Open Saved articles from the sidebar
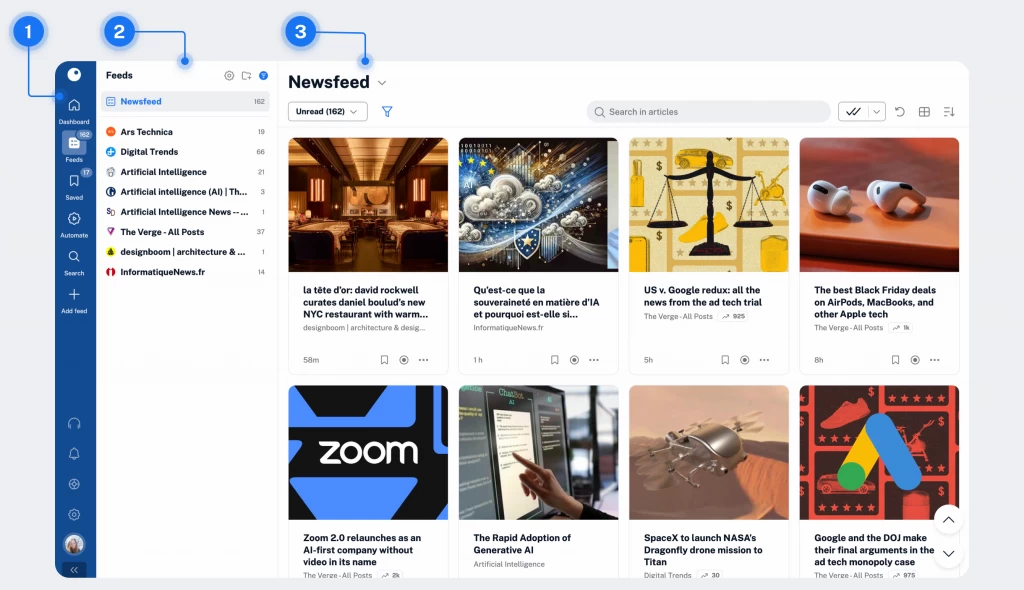Screen dimensions: 1024x590 [x=74, y=185]
